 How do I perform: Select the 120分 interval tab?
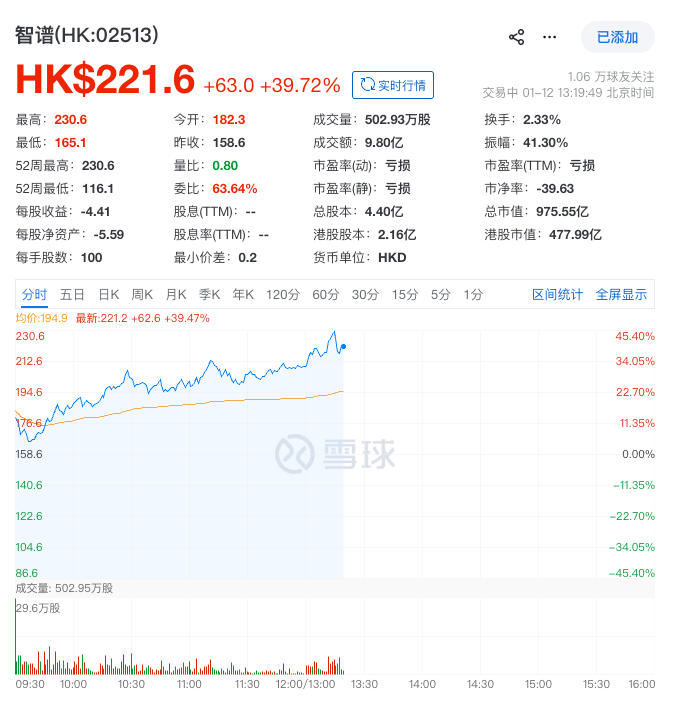tap(283, 294)
